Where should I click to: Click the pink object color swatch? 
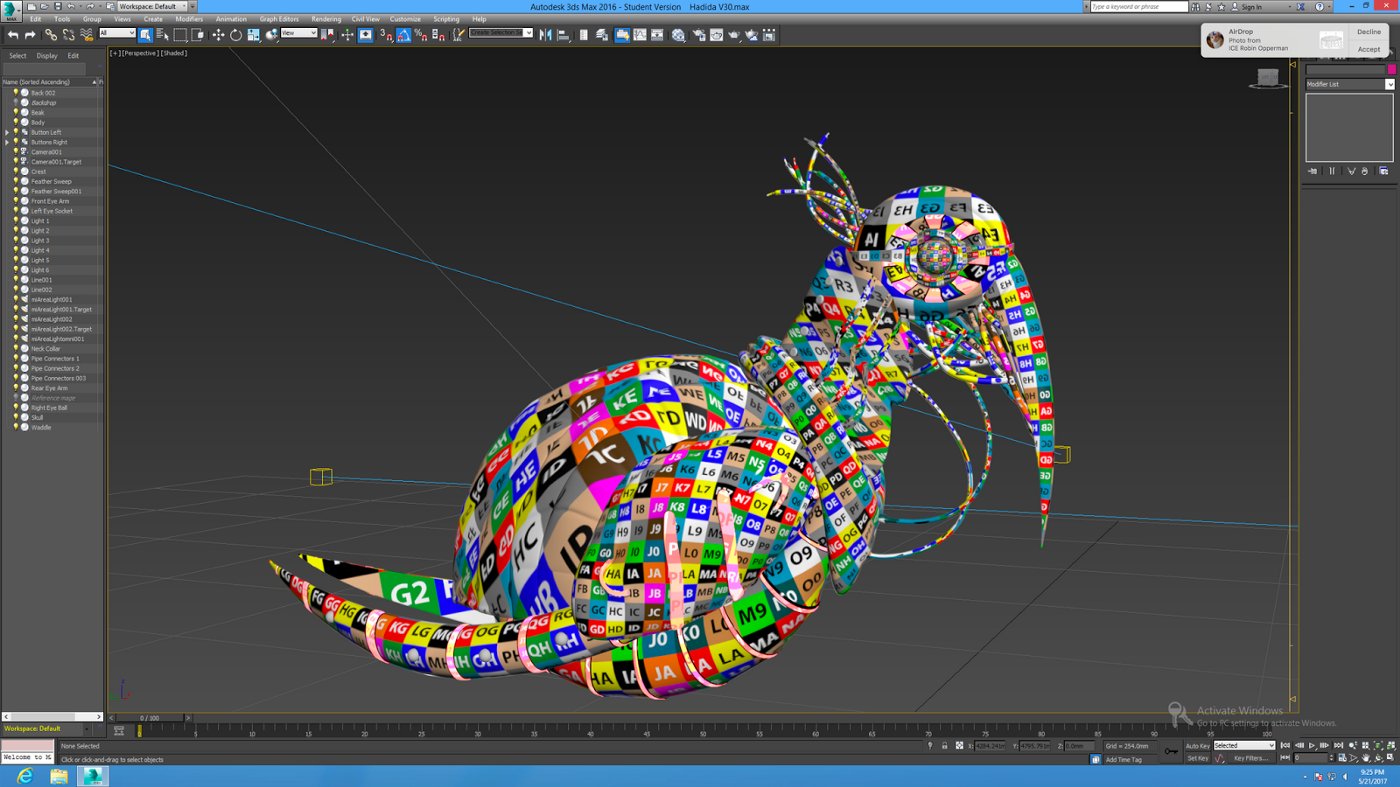1391,69
